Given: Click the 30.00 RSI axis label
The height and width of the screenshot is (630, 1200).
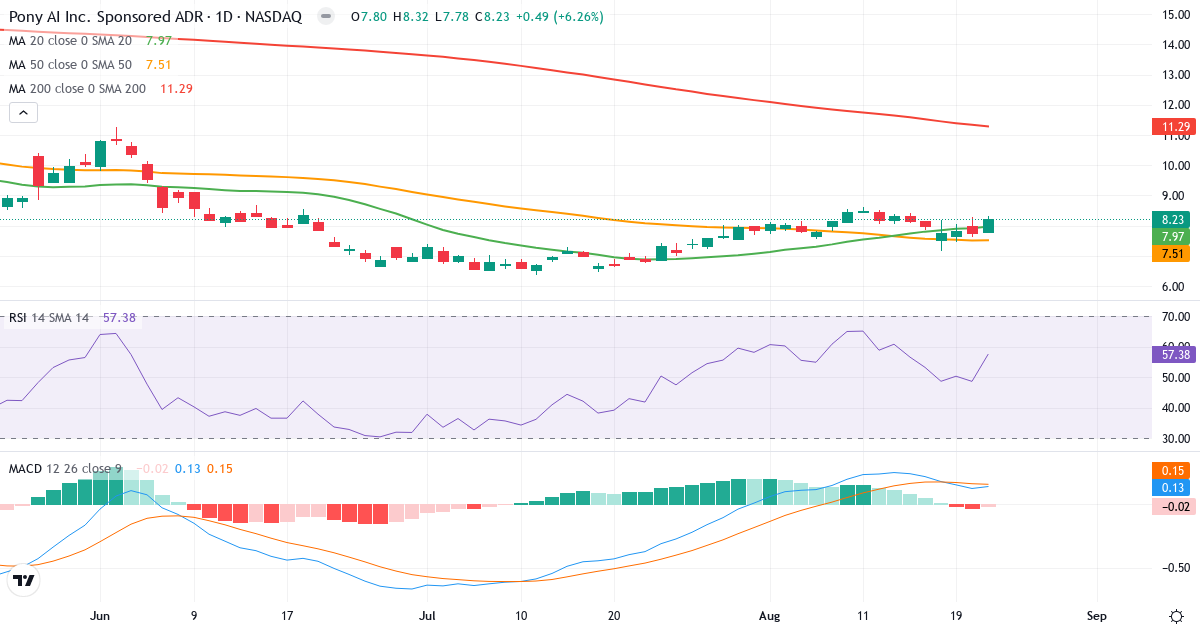Looking at the screenshot, I should [1174, 438].
